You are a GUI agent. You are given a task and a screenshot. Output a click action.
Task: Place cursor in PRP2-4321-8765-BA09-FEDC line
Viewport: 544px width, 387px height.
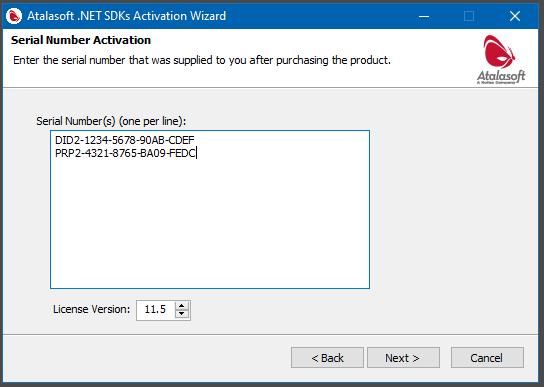(125, 153)
